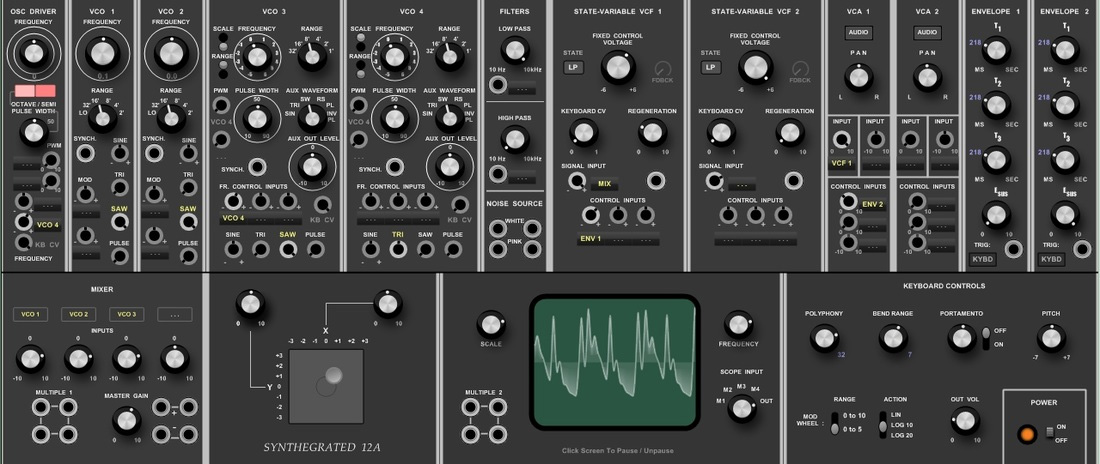Click the VCO 4 SINE output jack
Viewport: 1100px width, 464px height.
tap(371, 249)
